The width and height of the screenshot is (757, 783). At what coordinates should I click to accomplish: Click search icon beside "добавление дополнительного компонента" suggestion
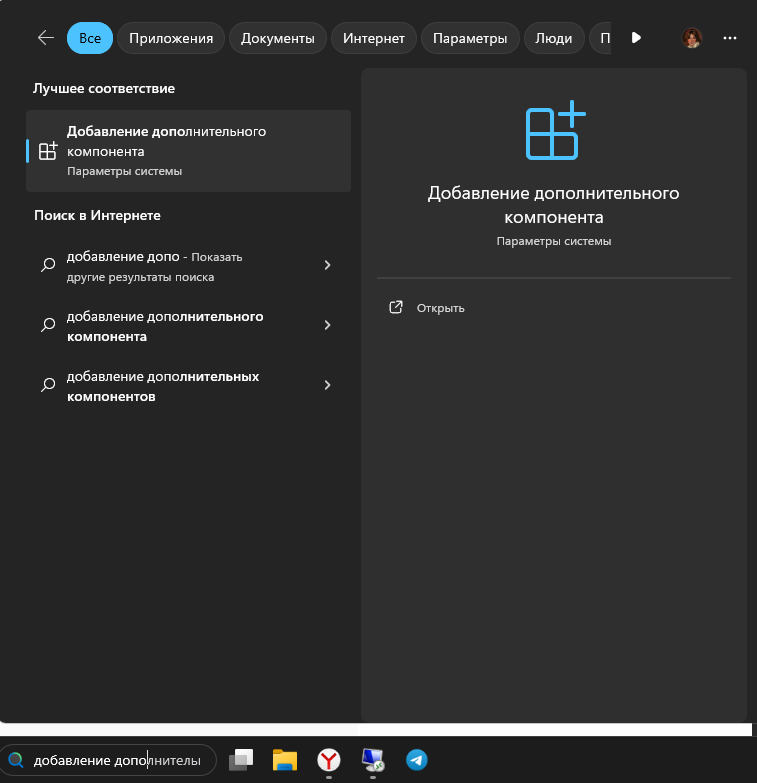[x=48, y=325]
